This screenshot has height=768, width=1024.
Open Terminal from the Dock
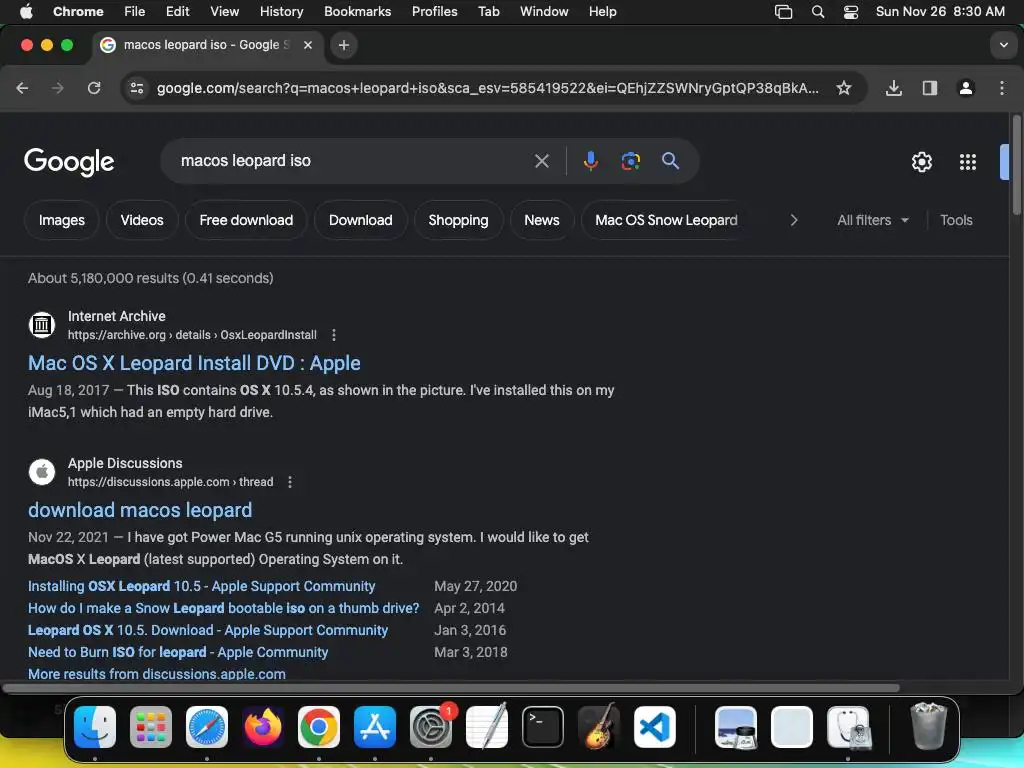pyautogui.click(x=543, y=726)
